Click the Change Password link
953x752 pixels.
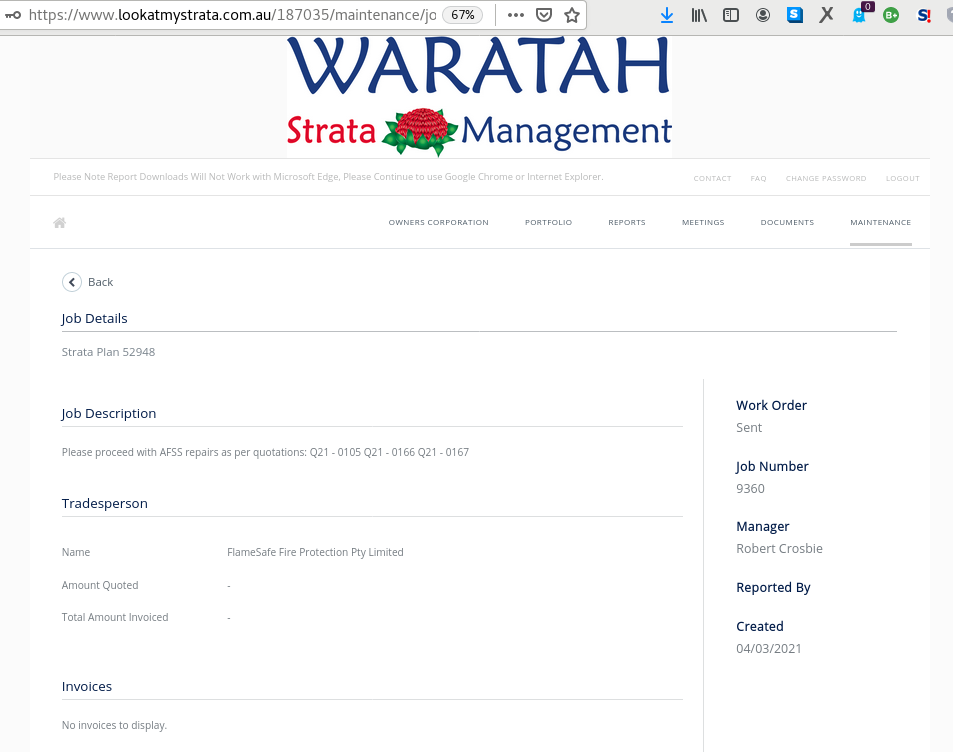[826, 178]
